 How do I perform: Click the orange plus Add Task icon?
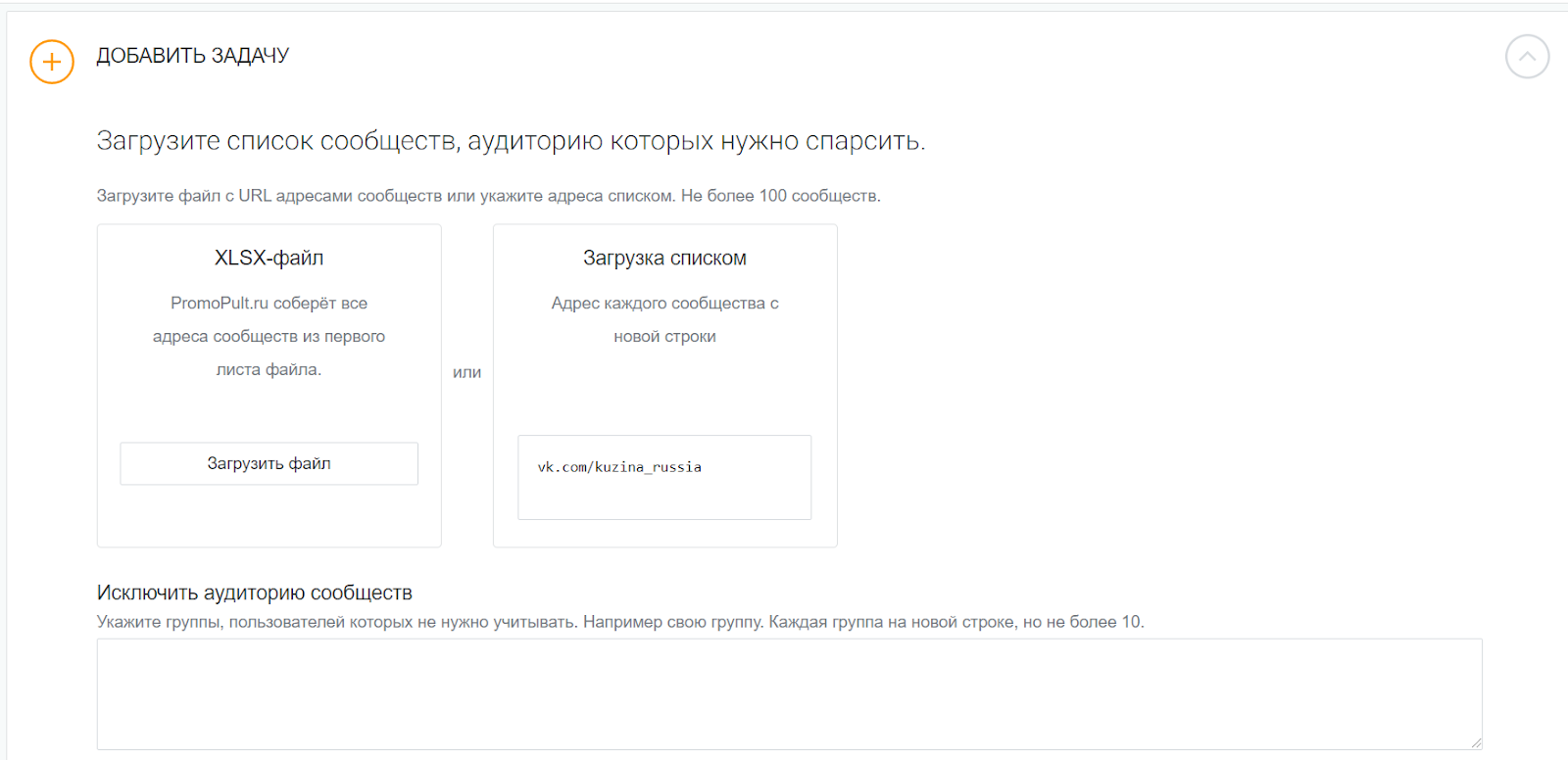click(x=52, y=62)
